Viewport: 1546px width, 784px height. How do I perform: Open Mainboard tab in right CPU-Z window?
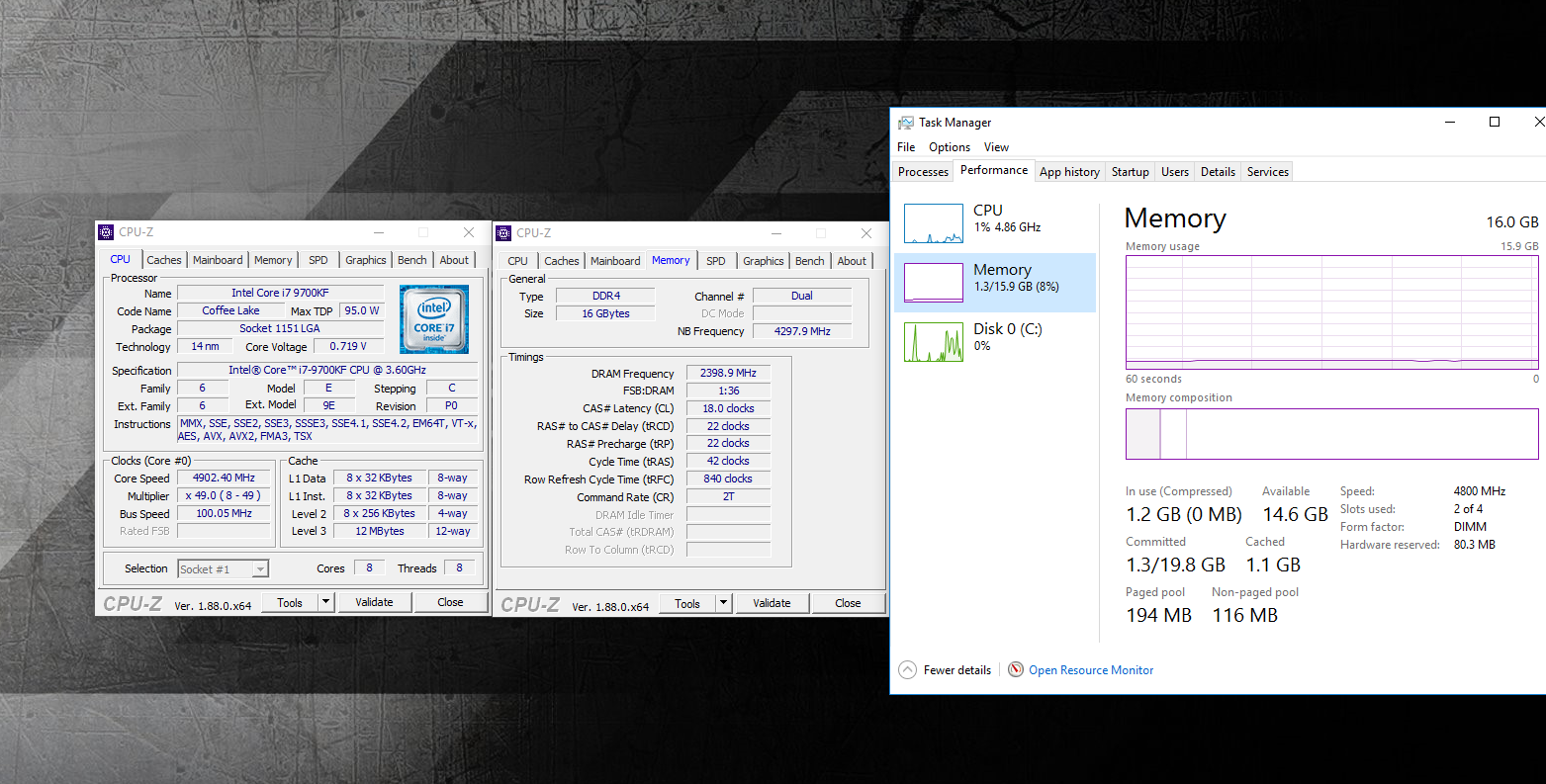point(615,261)
